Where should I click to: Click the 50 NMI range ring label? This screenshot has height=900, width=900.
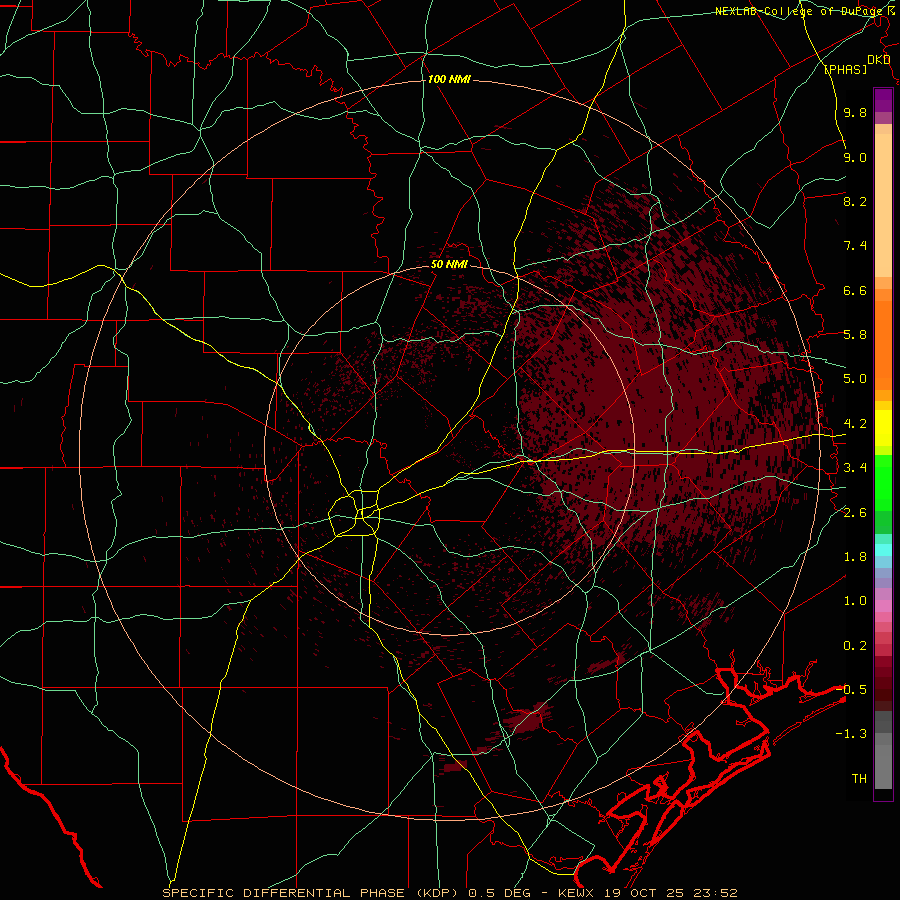tap(449, 264)
